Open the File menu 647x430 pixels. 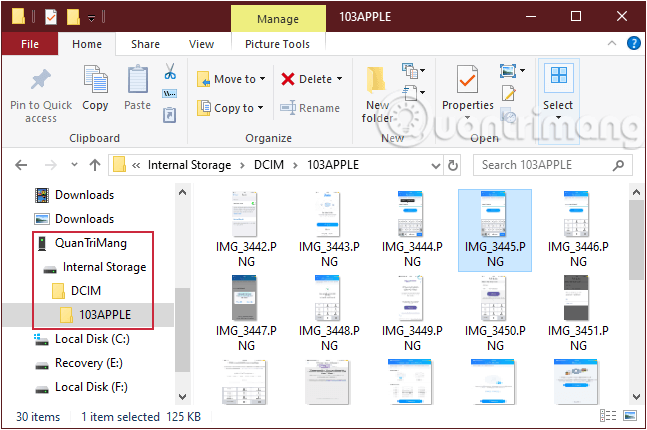pos(30,44)
